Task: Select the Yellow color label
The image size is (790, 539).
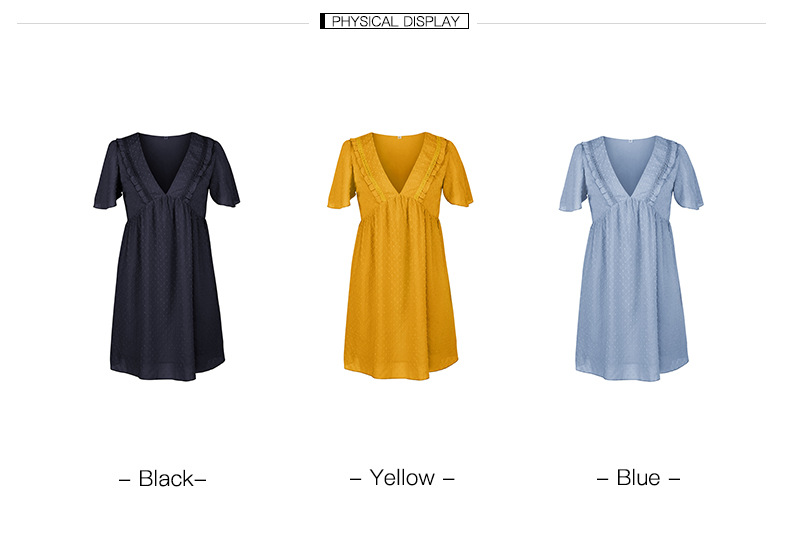Action: pos(402,478)
